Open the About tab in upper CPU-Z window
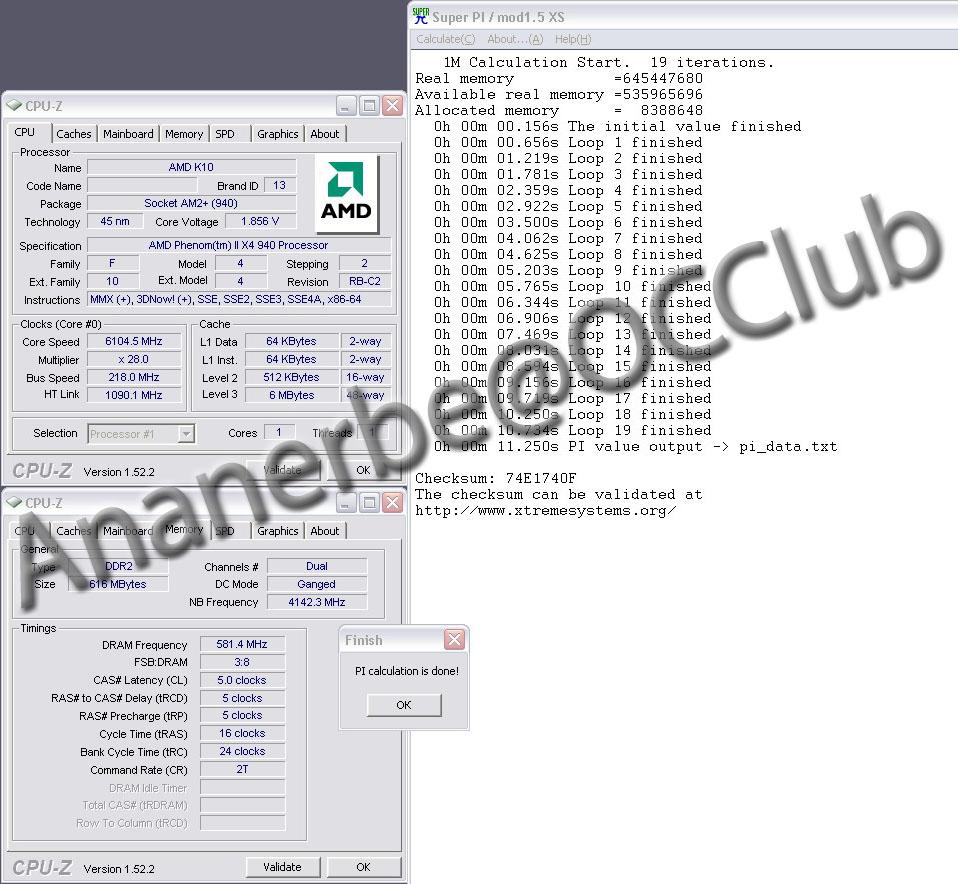This screenshot has width=958, height=884. [x=324, y=134]
